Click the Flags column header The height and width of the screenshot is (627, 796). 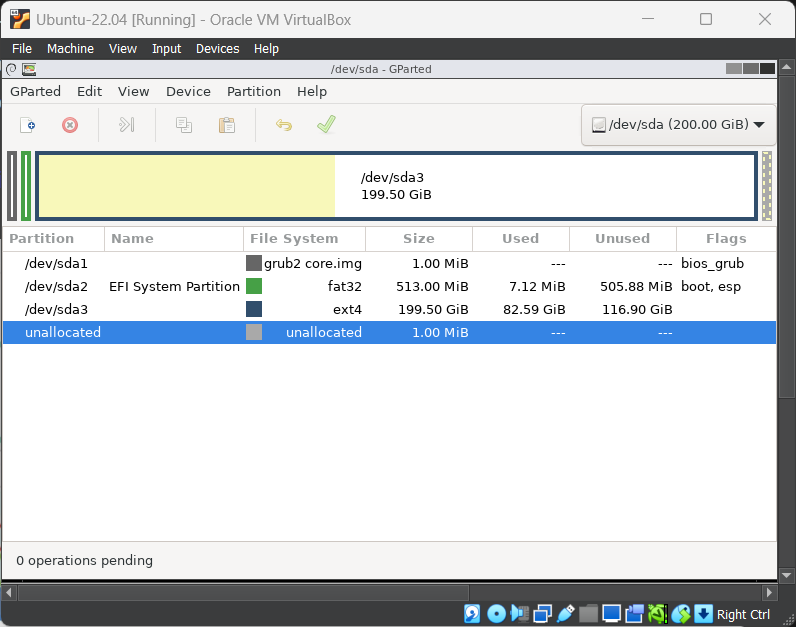click(726, 239)
